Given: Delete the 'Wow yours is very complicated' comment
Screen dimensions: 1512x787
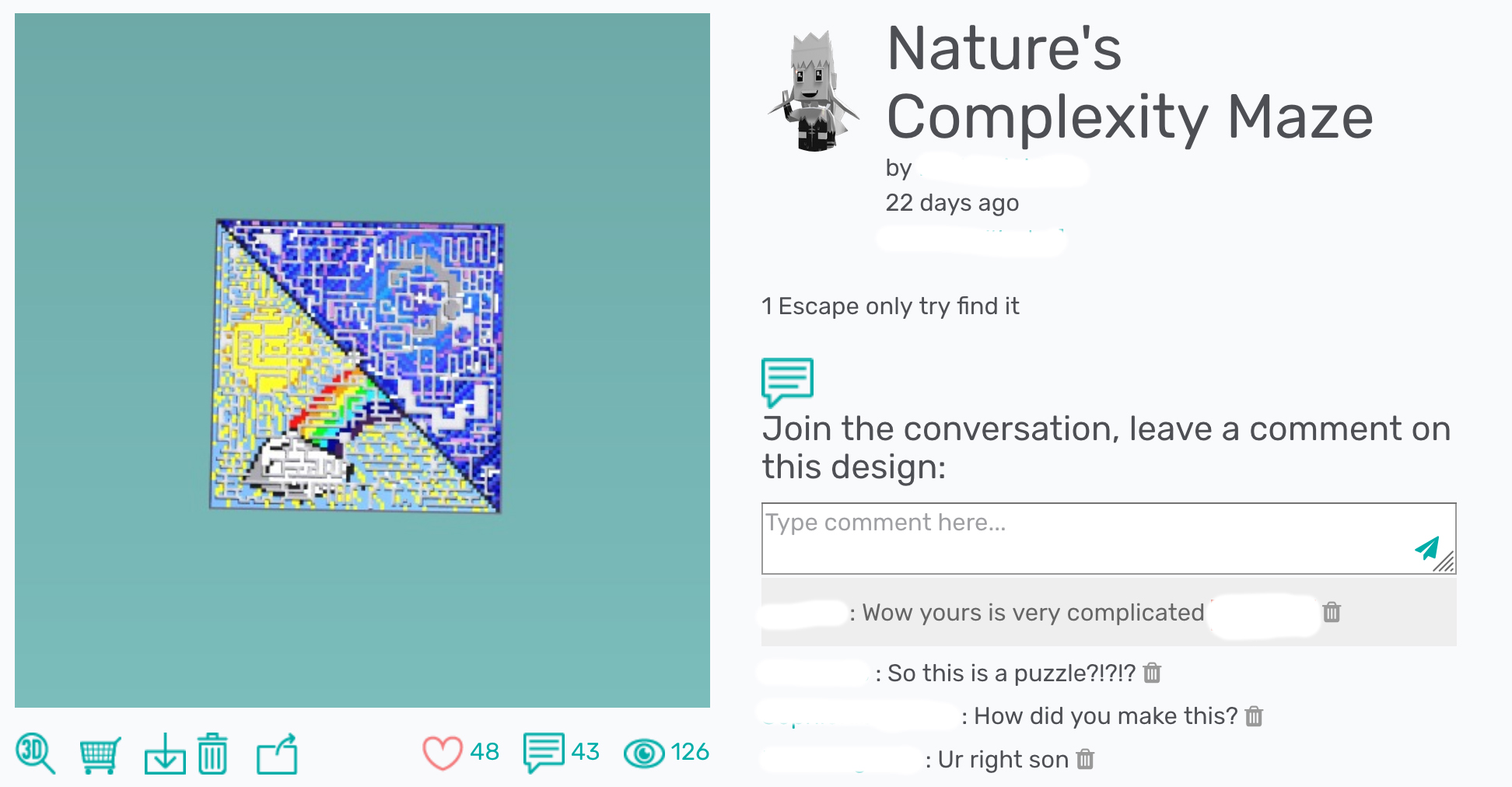Looking at the screenshot, I should (x=1332, y=612).
